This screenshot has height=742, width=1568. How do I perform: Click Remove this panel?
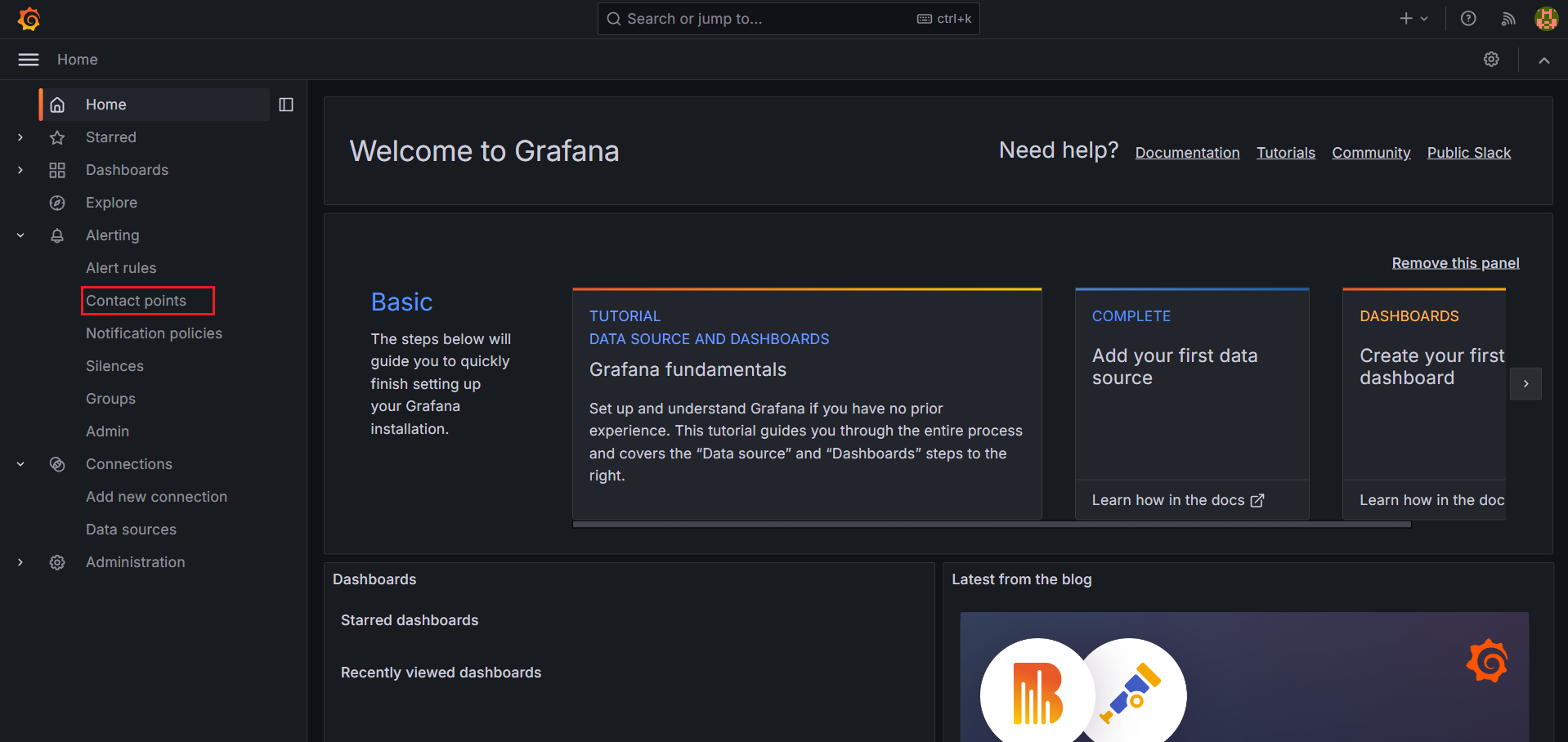coord(1454,262)
